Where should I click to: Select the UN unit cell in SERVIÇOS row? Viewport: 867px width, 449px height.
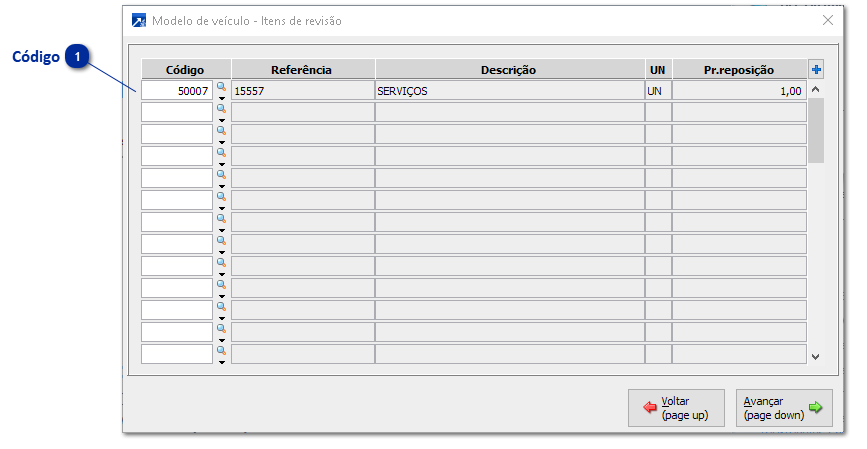click(x=658, y=91)
